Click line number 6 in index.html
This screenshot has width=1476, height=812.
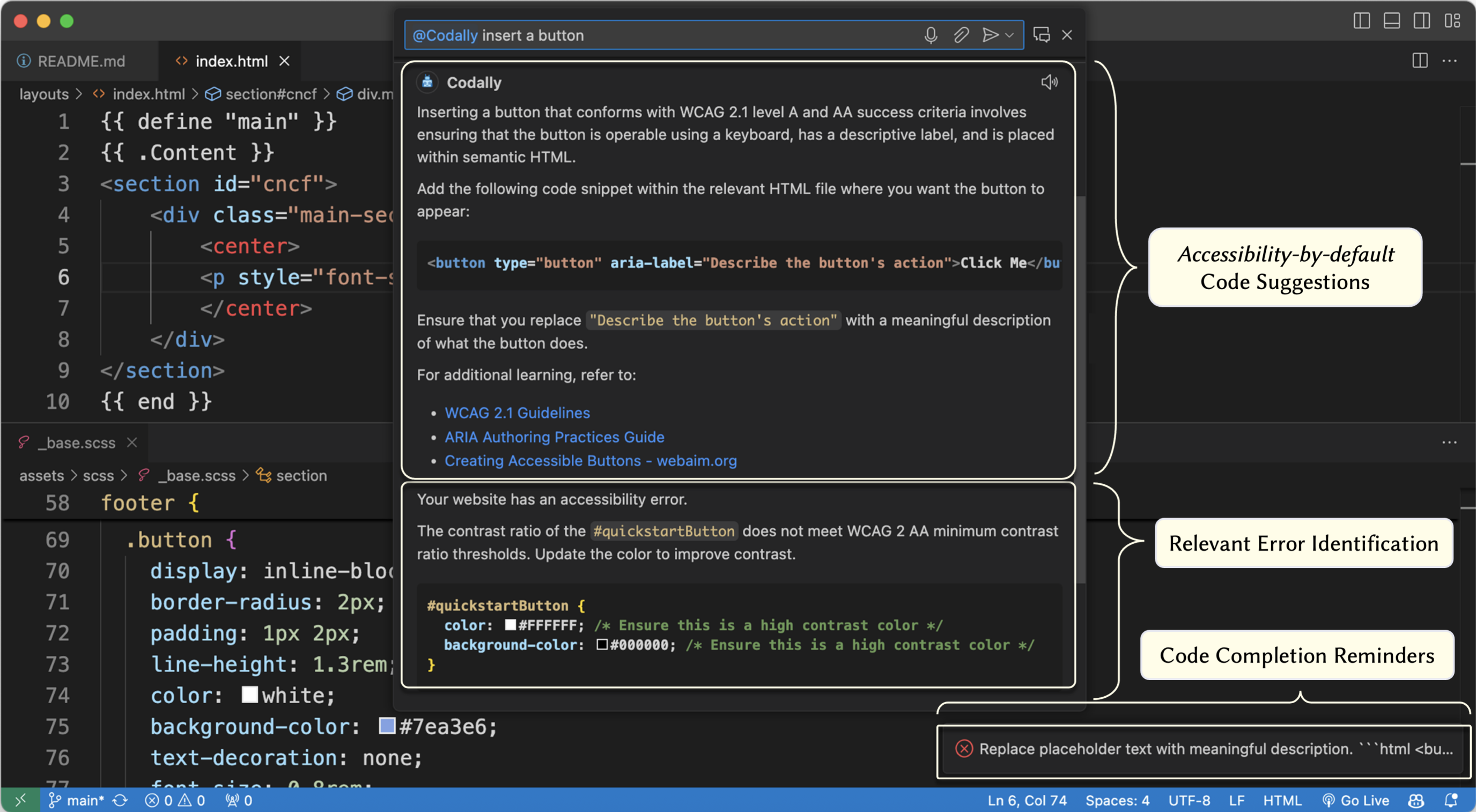tap(63, 277)
